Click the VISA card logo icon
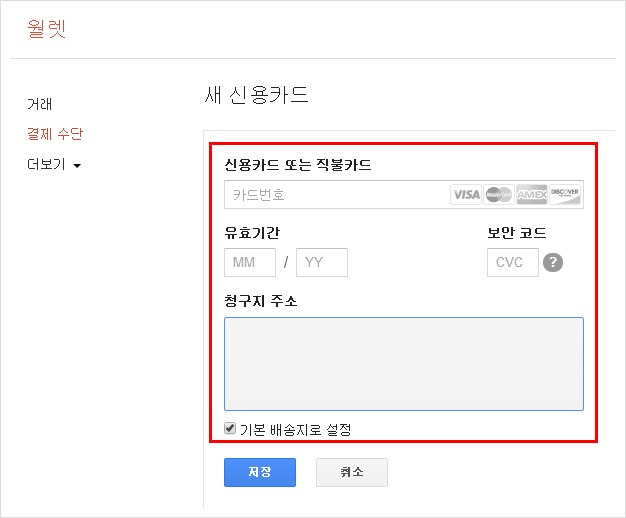This screenshot has height=518, width=626. pos(466,194)
